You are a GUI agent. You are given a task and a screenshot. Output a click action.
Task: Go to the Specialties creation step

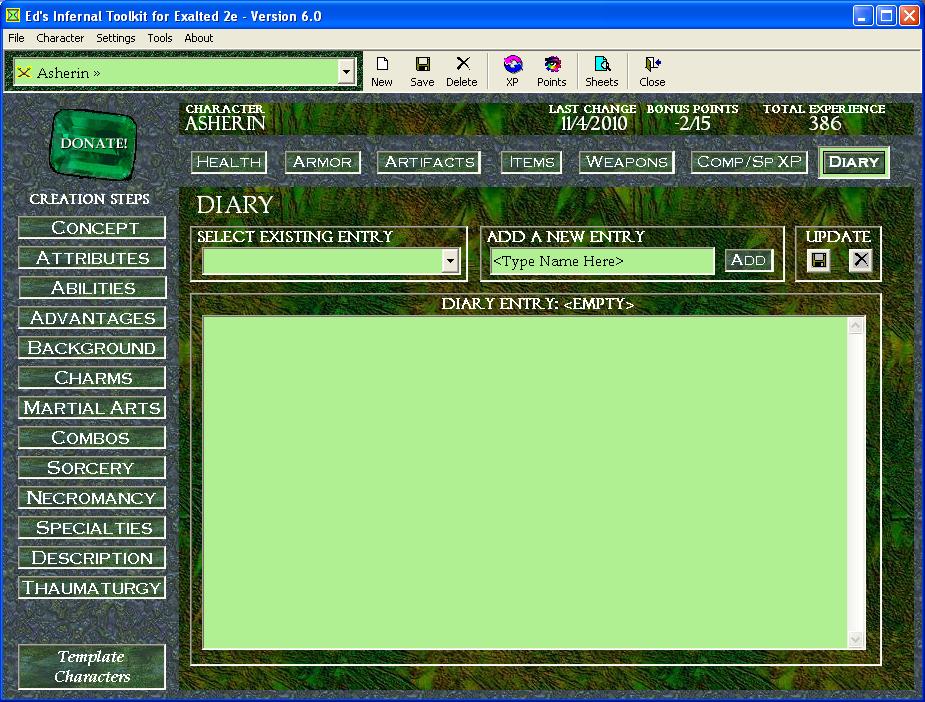click(x=92, y=528)
